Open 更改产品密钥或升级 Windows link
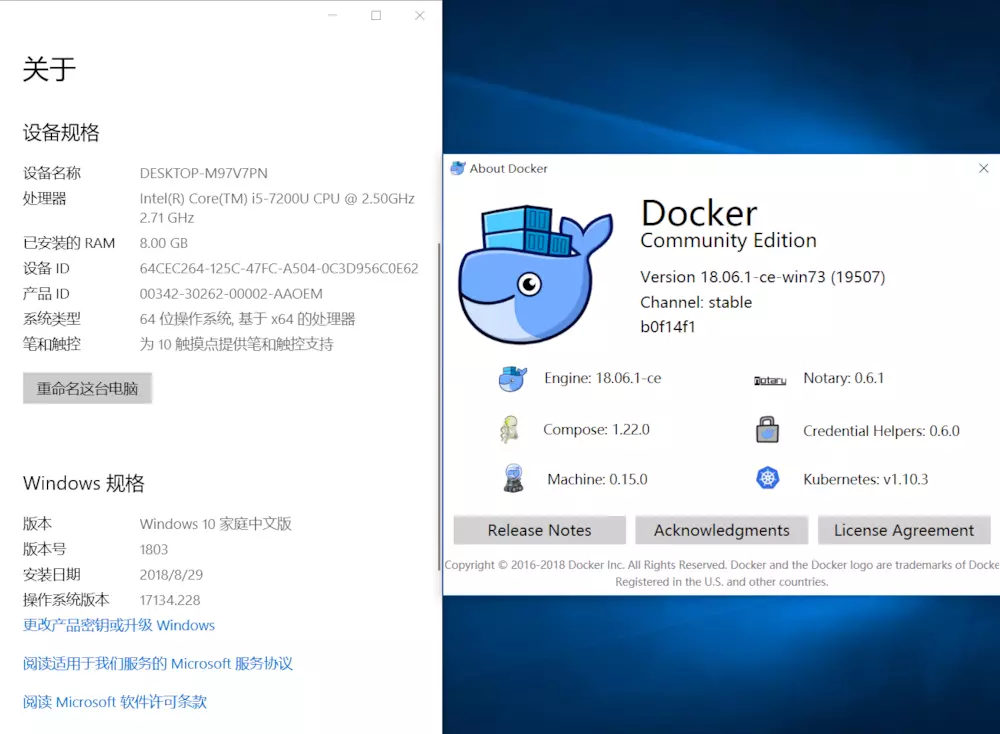 (x=119, y=625)
